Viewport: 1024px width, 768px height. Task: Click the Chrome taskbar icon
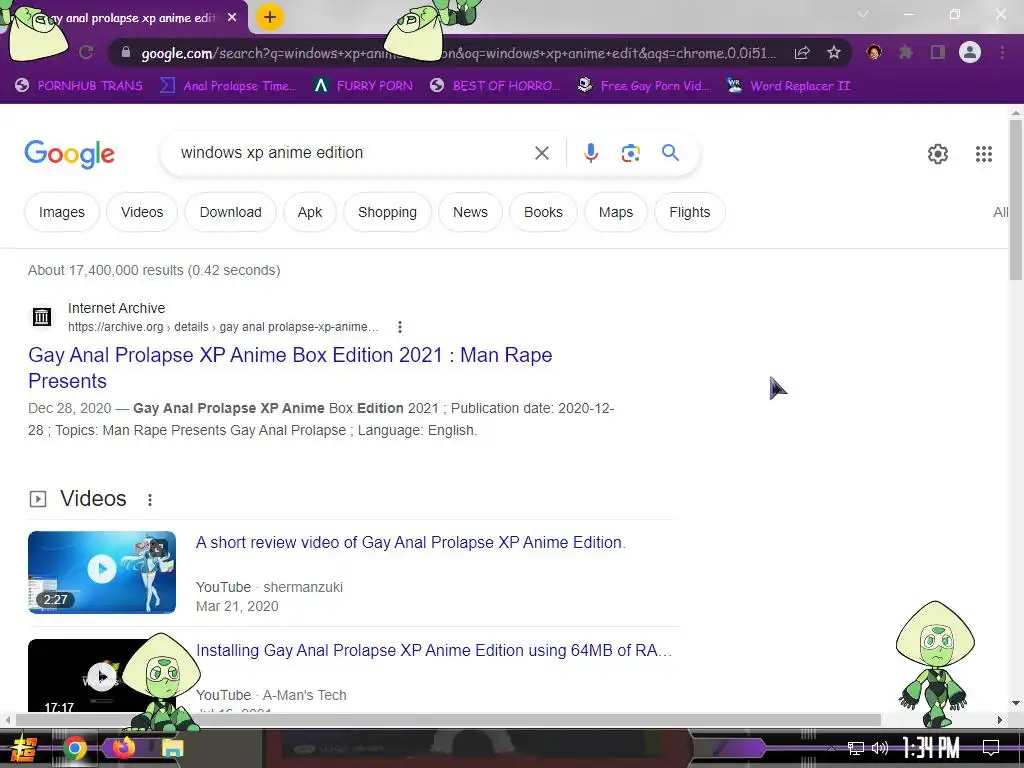click(74, 748)
